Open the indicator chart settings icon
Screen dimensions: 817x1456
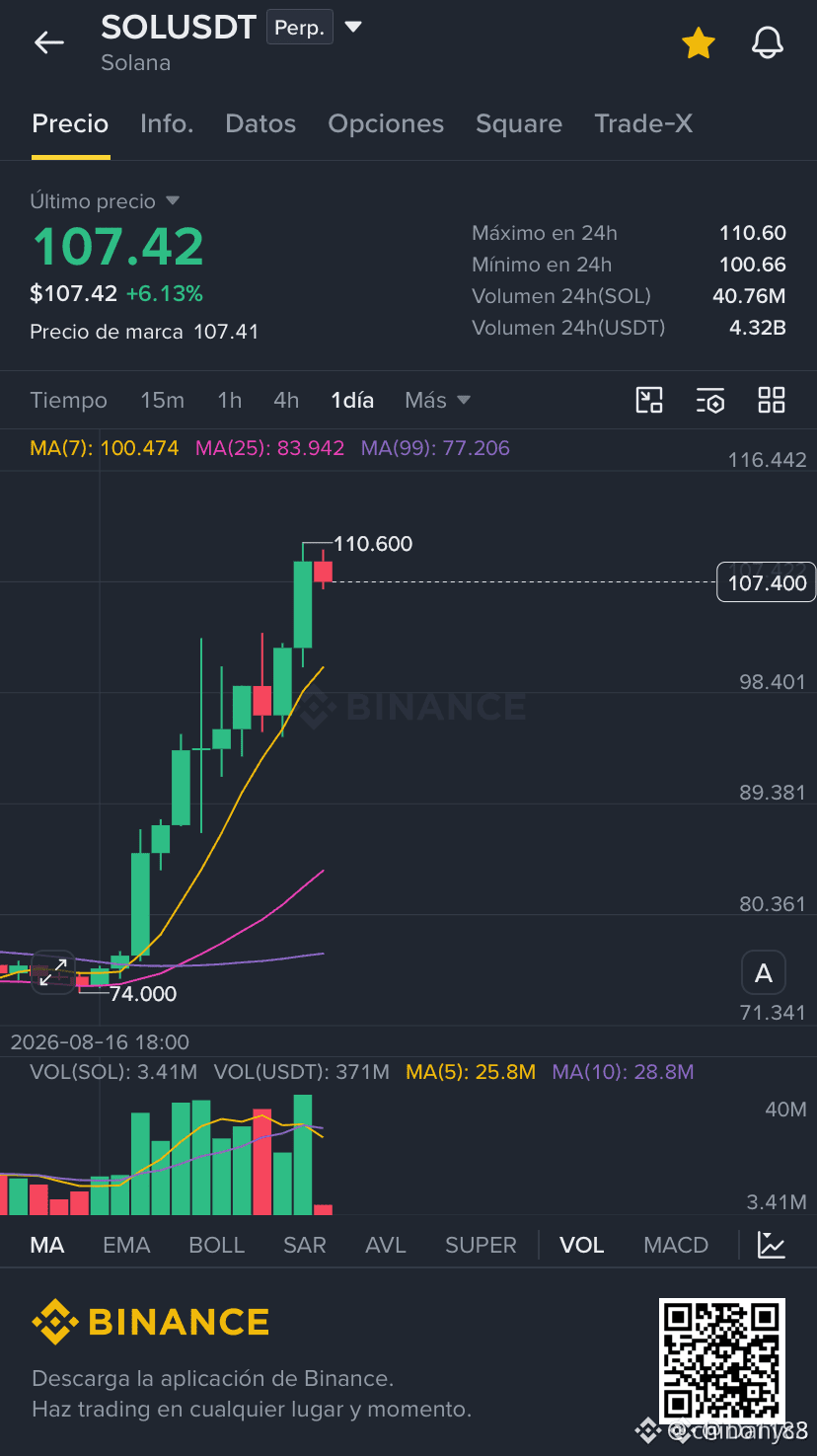772,1245
